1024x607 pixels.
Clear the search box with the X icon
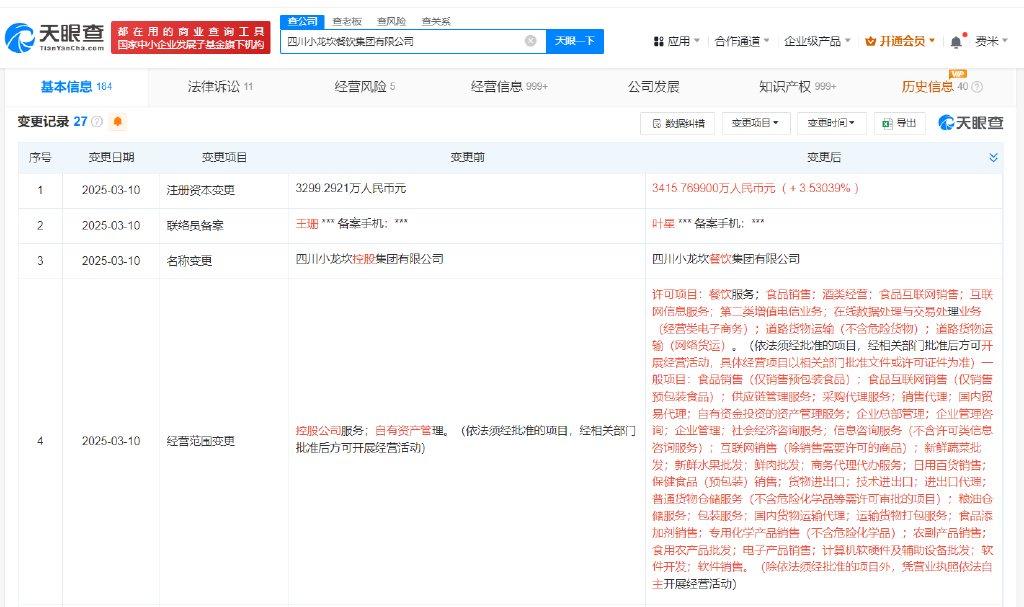point(531,41)
